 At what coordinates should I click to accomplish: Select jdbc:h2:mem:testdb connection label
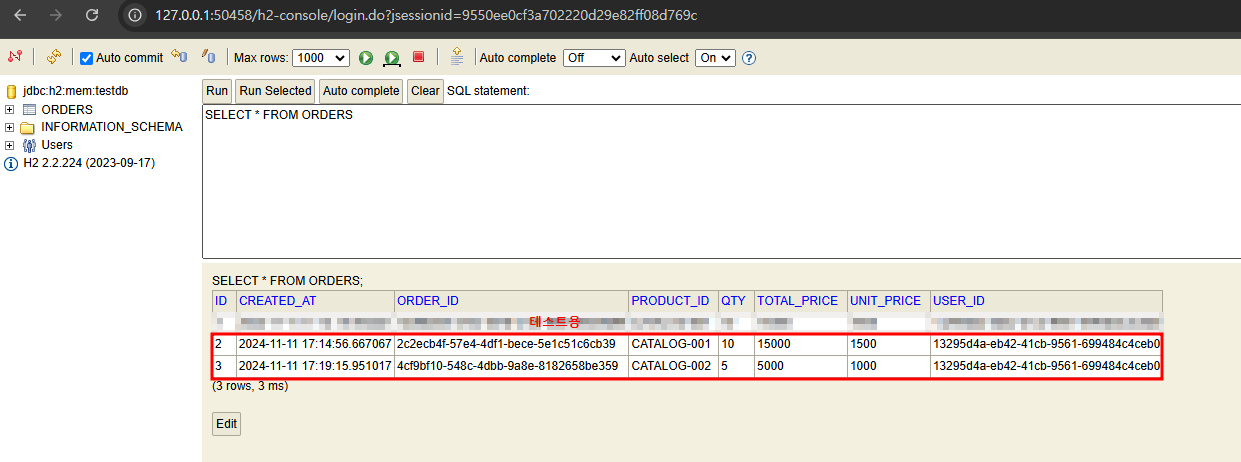pos(76,91)
